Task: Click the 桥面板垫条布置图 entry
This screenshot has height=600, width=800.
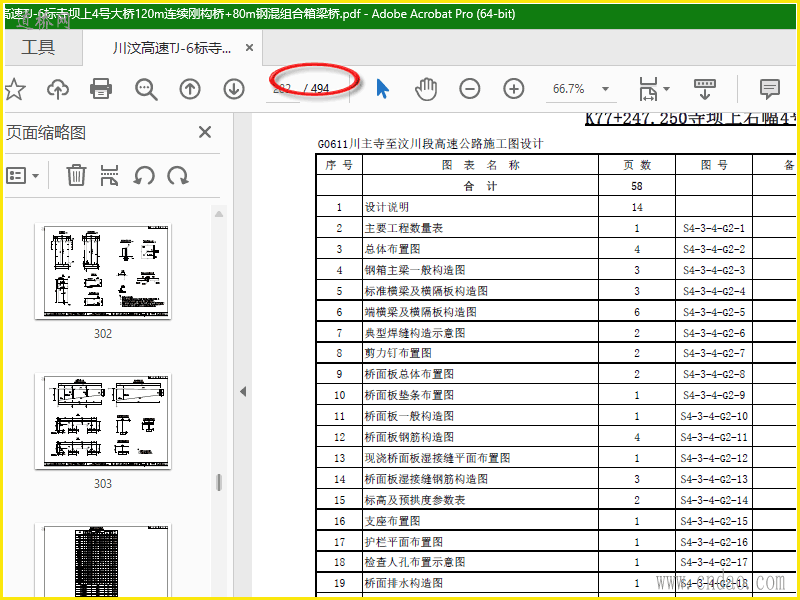Action: point(409,394)
